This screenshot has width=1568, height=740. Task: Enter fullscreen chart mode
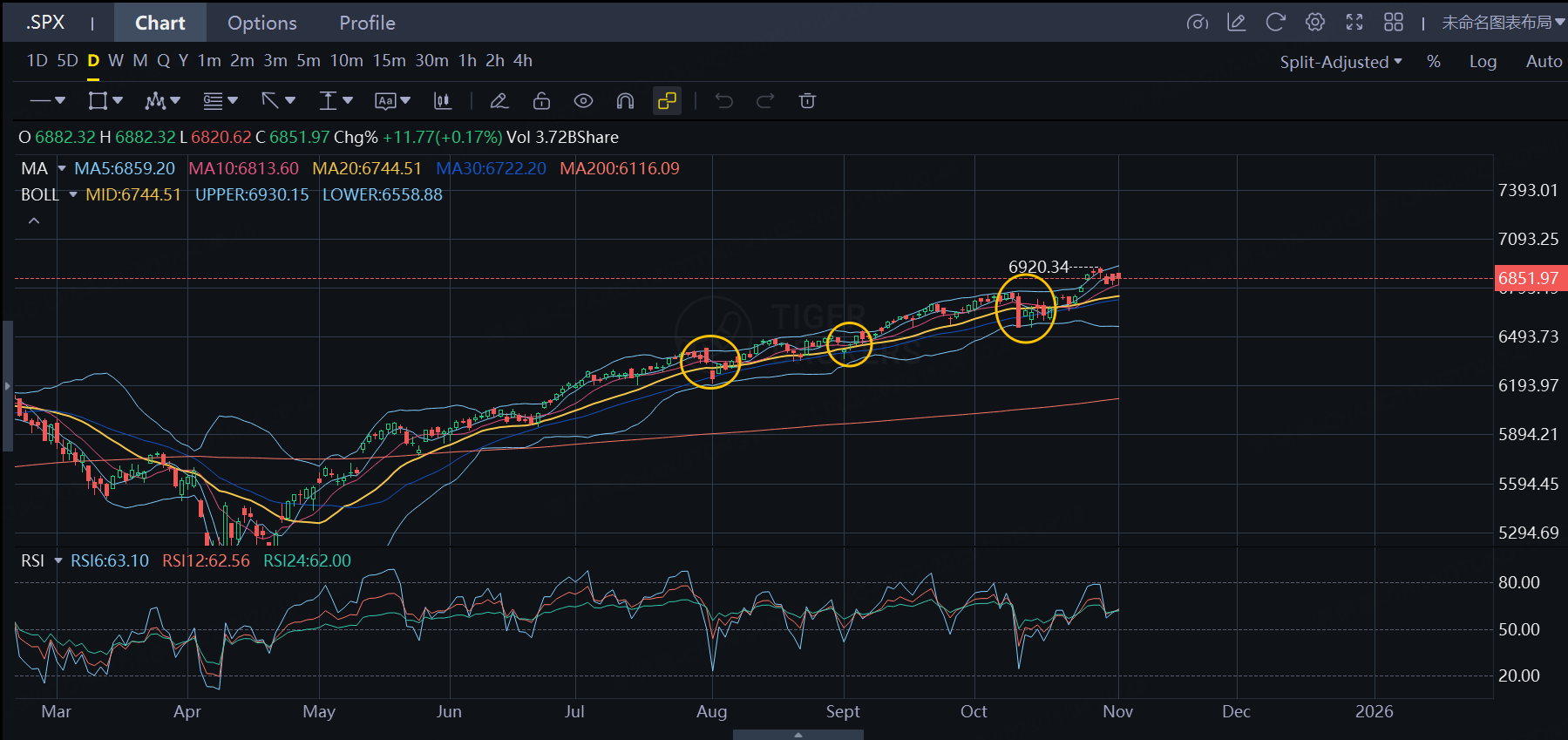1354,23
